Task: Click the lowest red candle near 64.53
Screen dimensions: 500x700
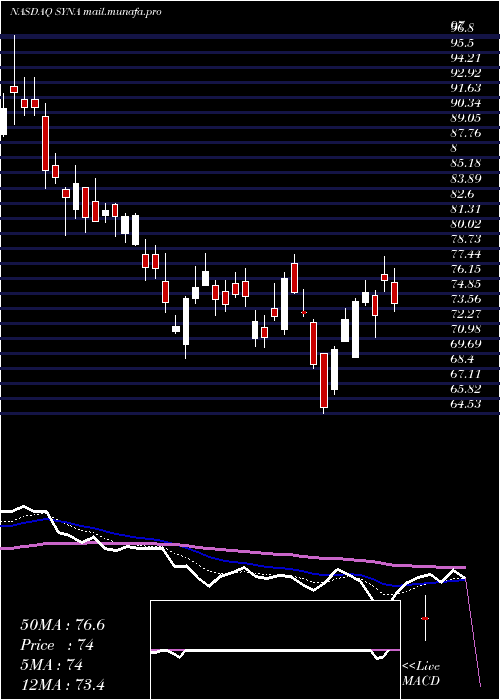Action: 324,380
